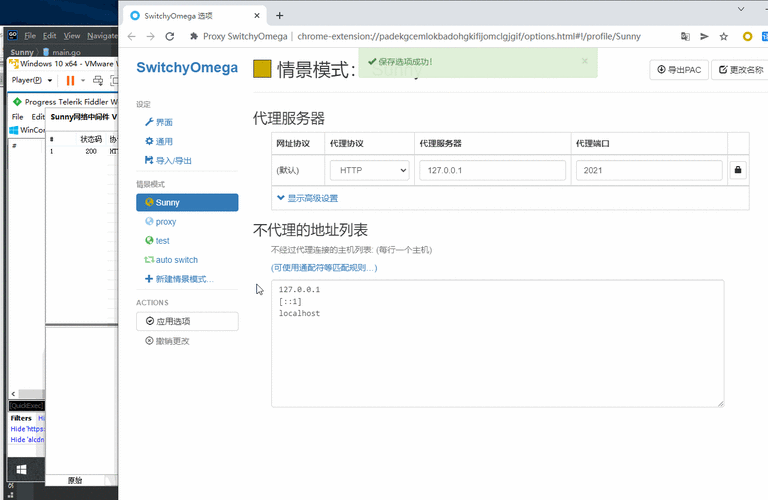Open the 通用 settings page
This screenshot has height=500, width=768.
point(159,141)
